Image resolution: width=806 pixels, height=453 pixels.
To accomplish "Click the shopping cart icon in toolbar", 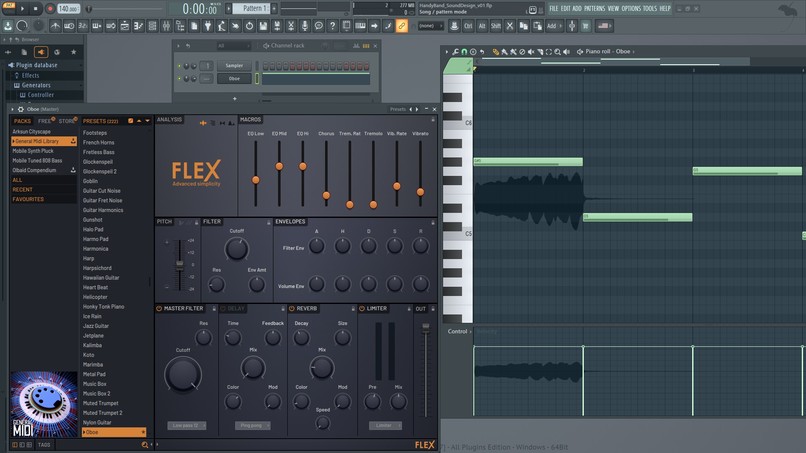I will coord(585,26).
